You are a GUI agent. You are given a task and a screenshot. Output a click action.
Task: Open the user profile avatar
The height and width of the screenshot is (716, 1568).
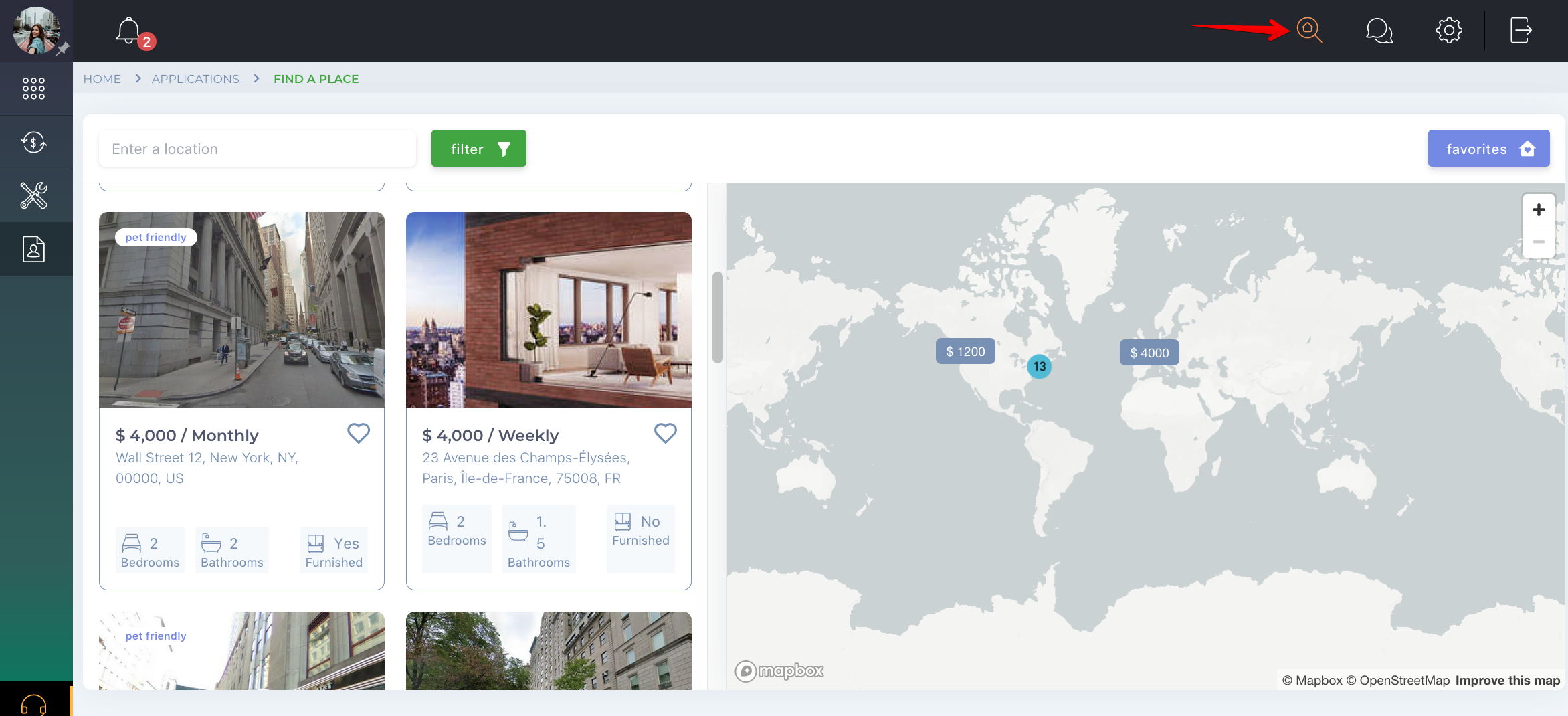36,31
